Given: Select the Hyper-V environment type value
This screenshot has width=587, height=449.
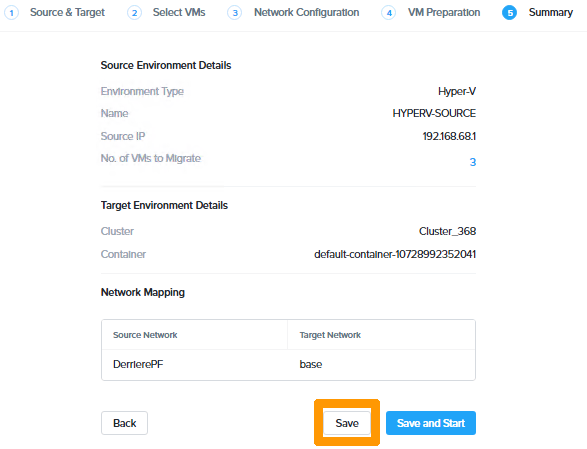Looking at the screenshot, I should pos(457,91).
